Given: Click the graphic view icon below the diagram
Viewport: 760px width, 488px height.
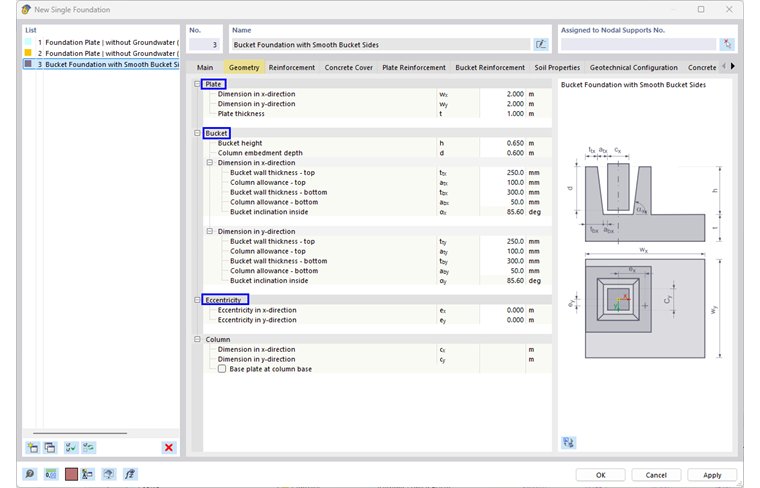Looking at the screenshot, I should coord(569,442).
